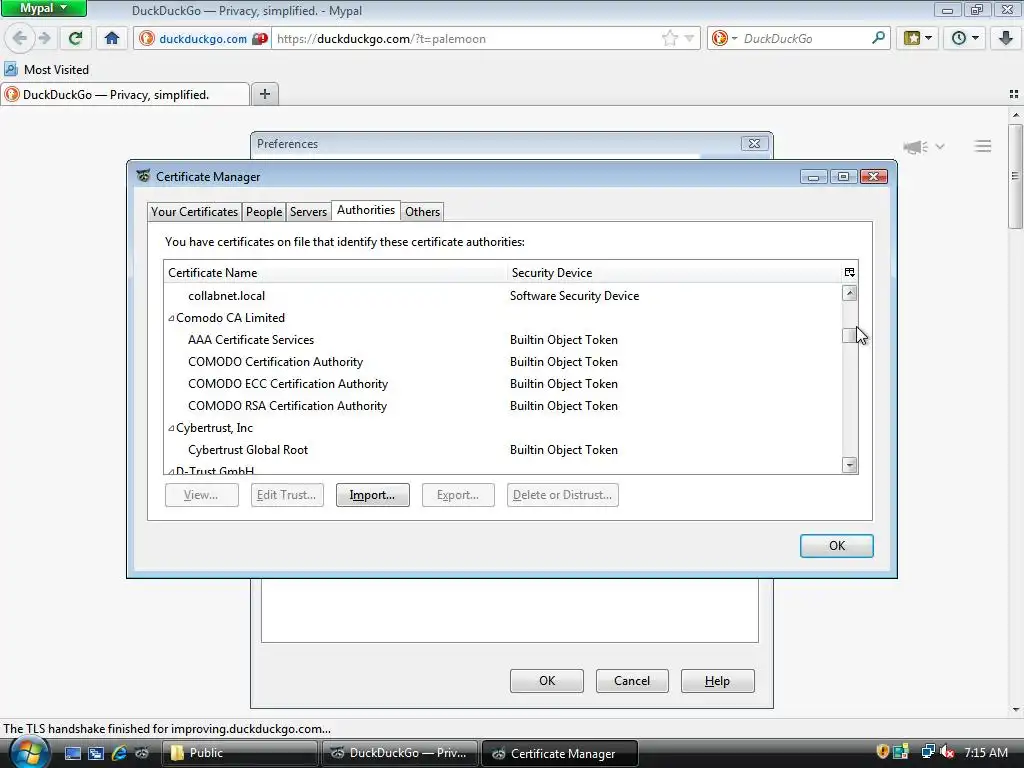Select the DuckDuckGo — Privacy, simplified tab
Image resolution: width=1024 pixels, height=768 pixels.
(x=125, y=95)
